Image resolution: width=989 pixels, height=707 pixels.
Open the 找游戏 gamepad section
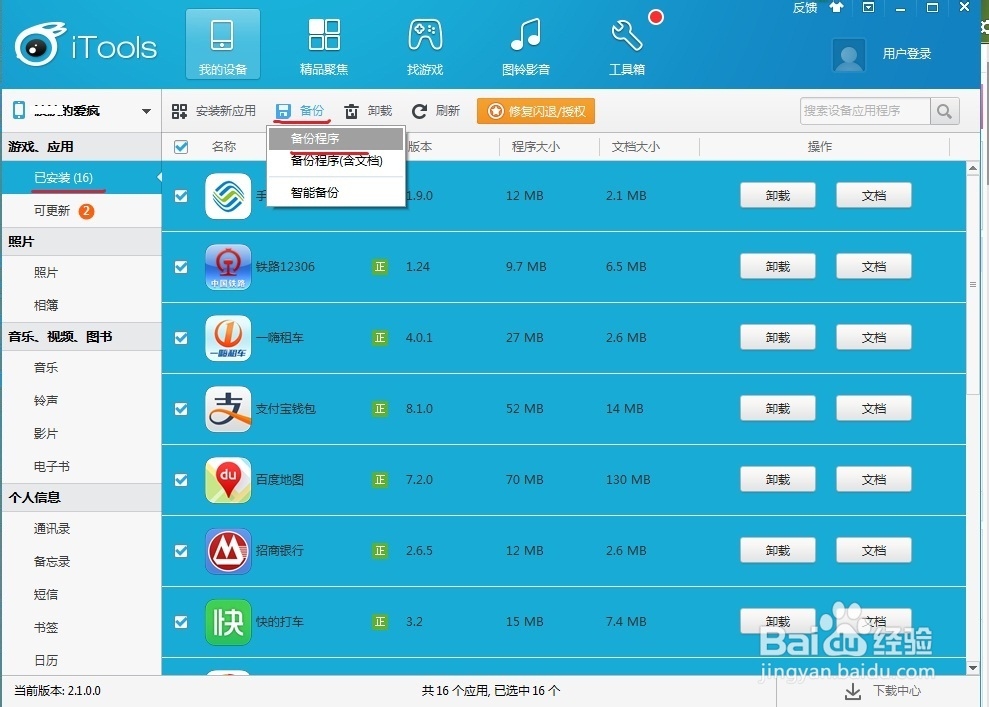click(x=425, y=43)
